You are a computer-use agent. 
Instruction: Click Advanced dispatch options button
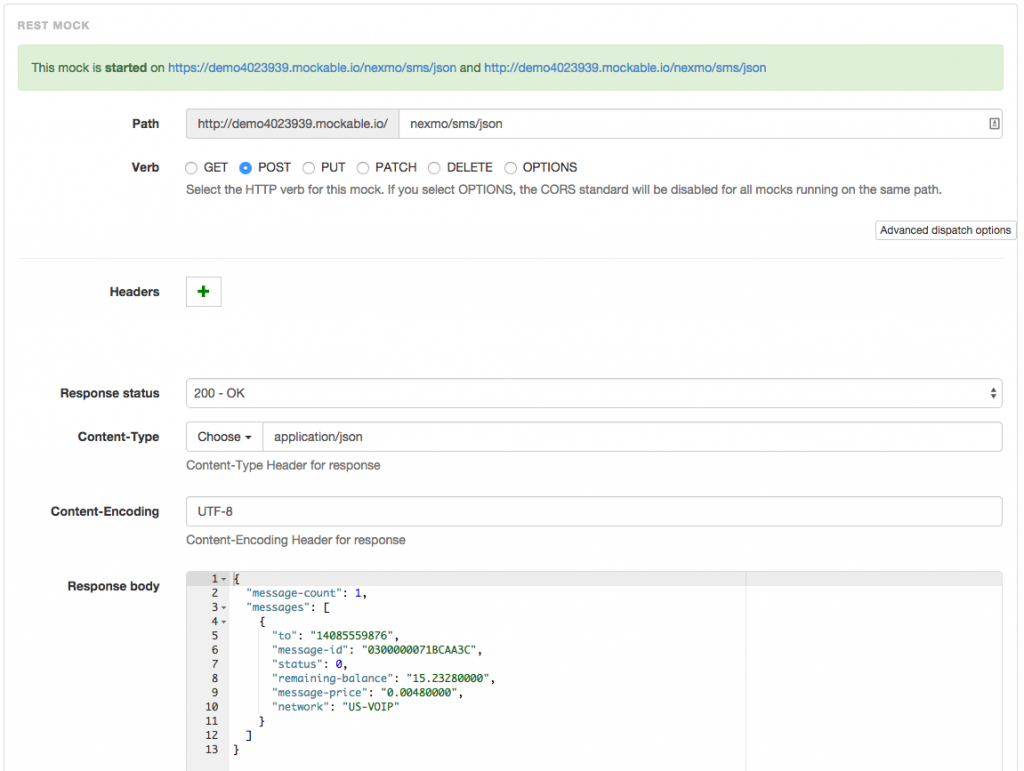tap(944, 230)
